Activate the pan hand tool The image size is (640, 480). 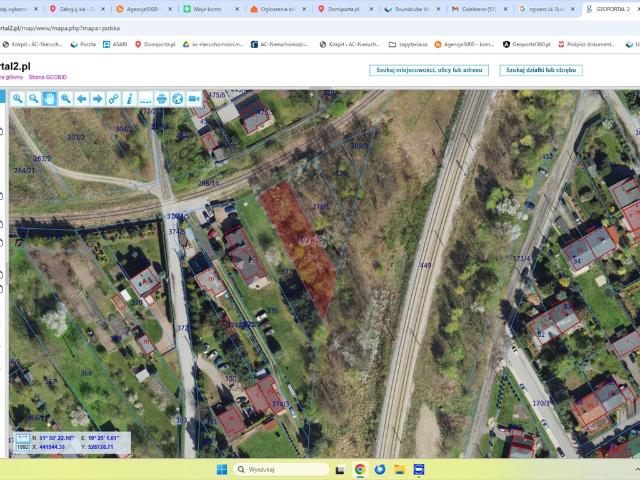tap(49, 98)
